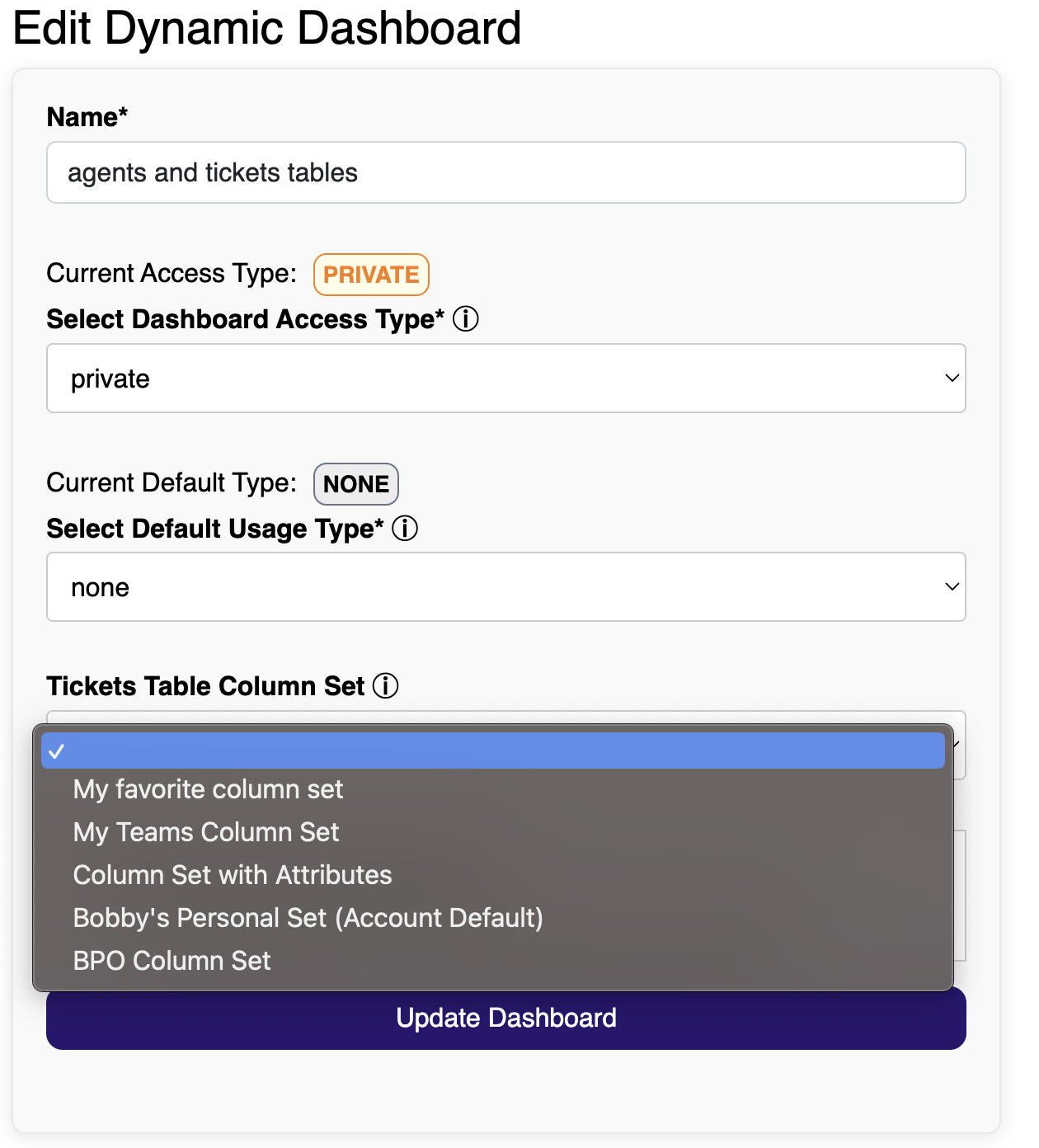Click info icon beside Tickets Table Column Set

(x=385, y=685)
